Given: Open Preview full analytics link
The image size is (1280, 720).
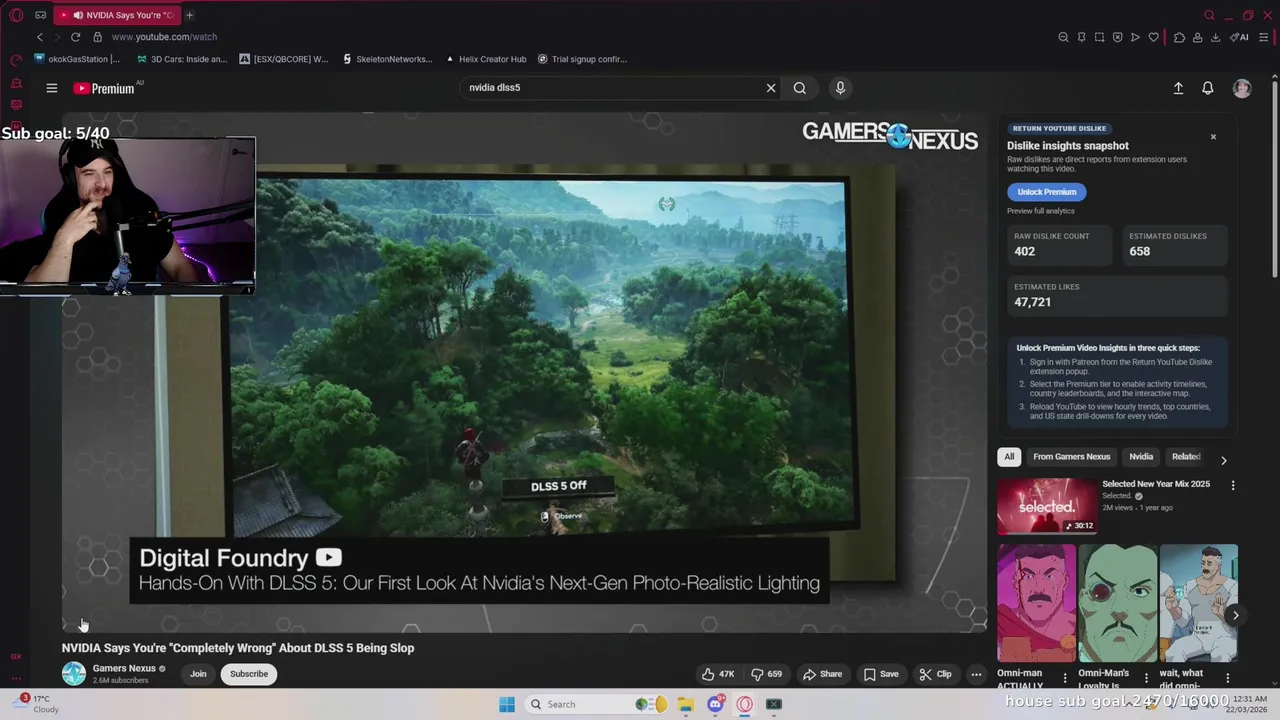Looking at the screenshot, I should pos(1041,211).
